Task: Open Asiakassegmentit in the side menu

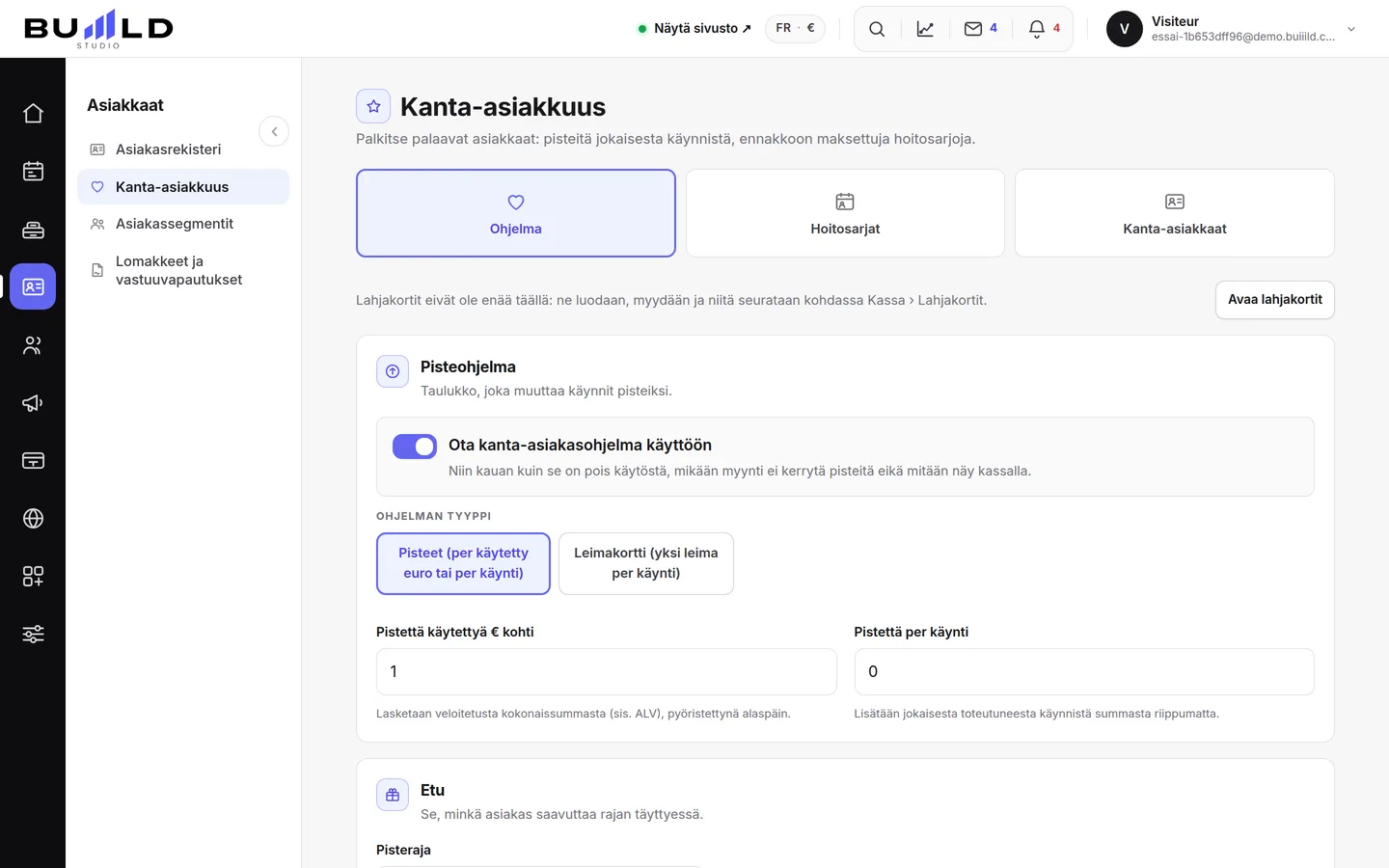Action: 183,224
